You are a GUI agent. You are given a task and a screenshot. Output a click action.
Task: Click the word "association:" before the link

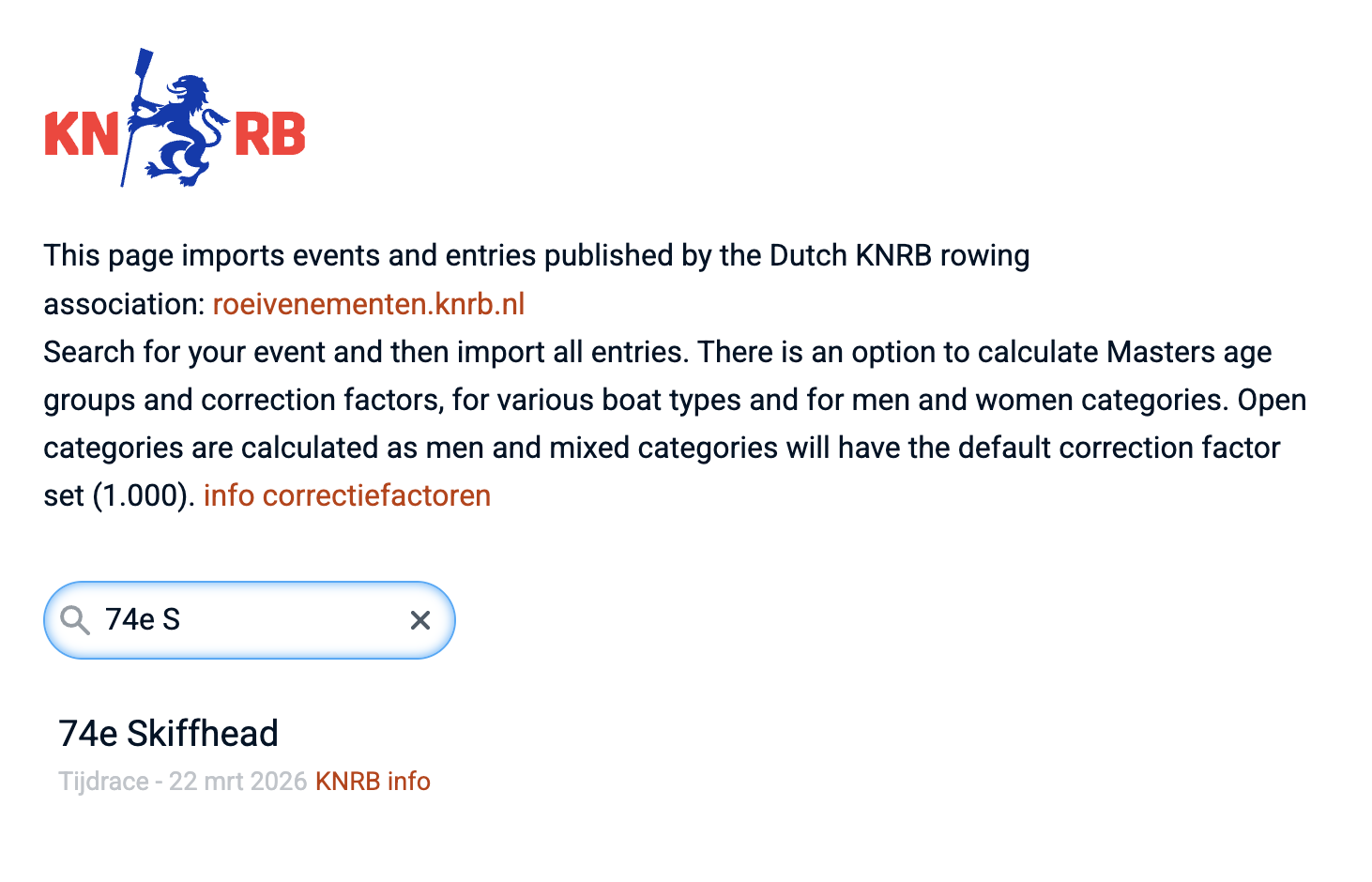pos(124,304)
